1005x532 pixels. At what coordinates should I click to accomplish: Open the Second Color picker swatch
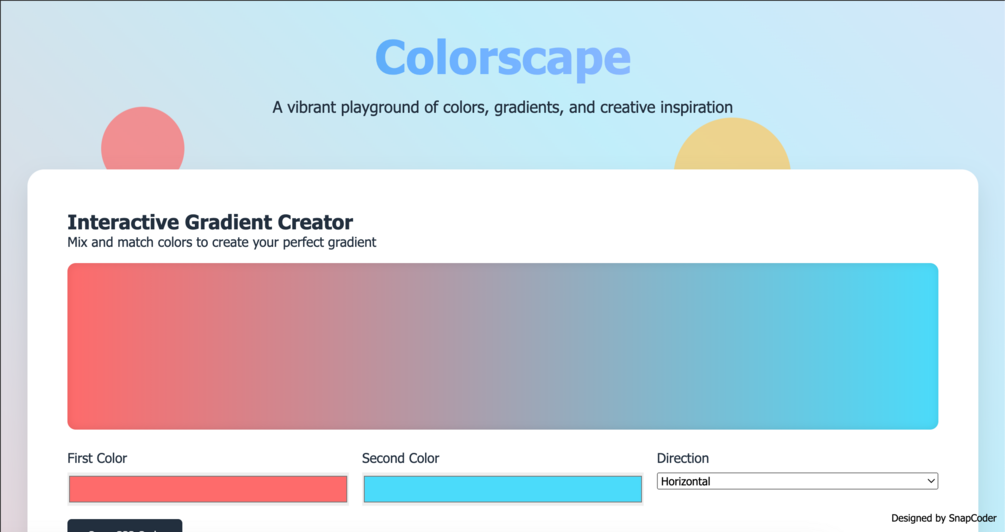[502, 489]
